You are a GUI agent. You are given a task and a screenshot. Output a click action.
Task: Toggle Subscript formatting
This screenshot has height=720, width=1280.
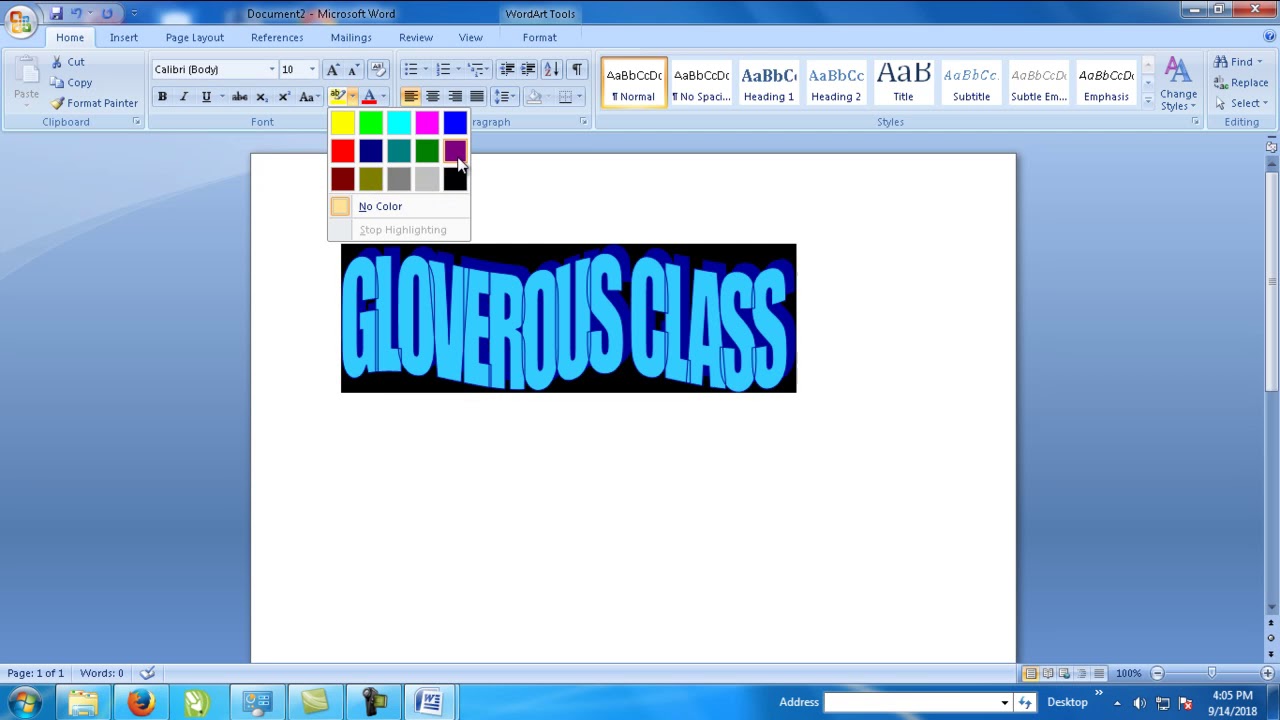262,97
